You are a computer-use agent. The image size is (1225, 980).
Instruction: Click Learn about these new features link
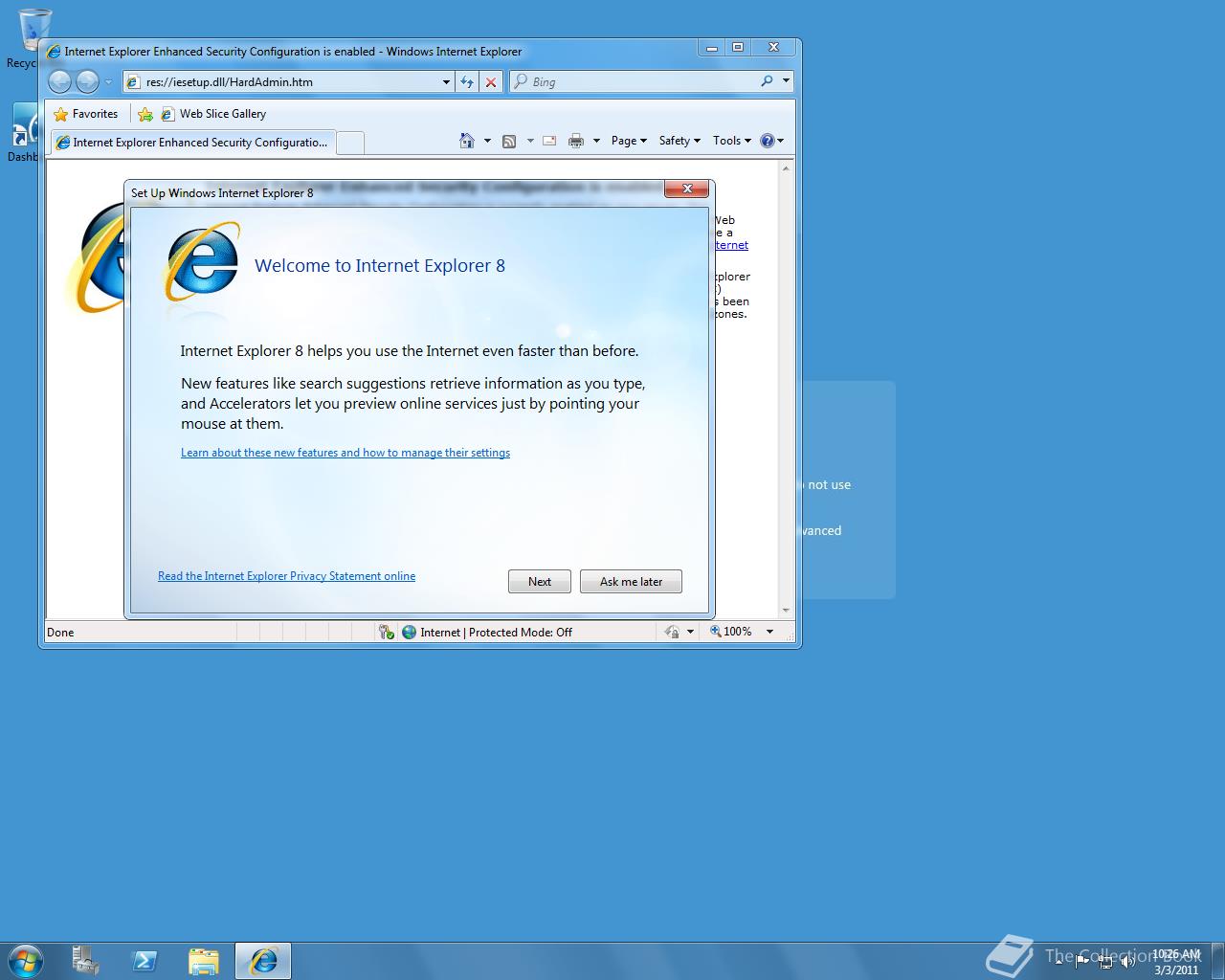point(345,453)
